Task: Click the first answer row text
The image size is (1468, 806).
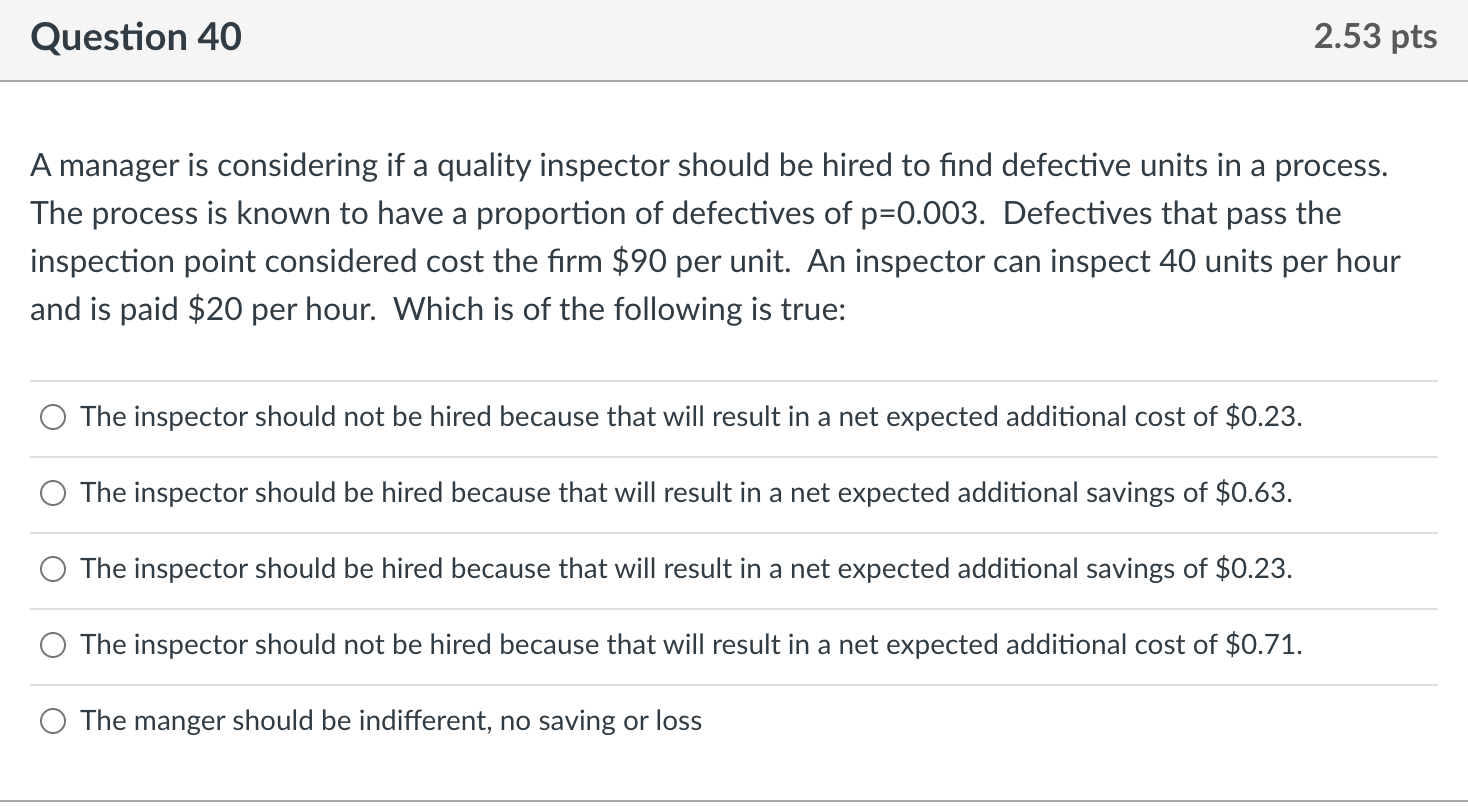Action: point(690,417)
